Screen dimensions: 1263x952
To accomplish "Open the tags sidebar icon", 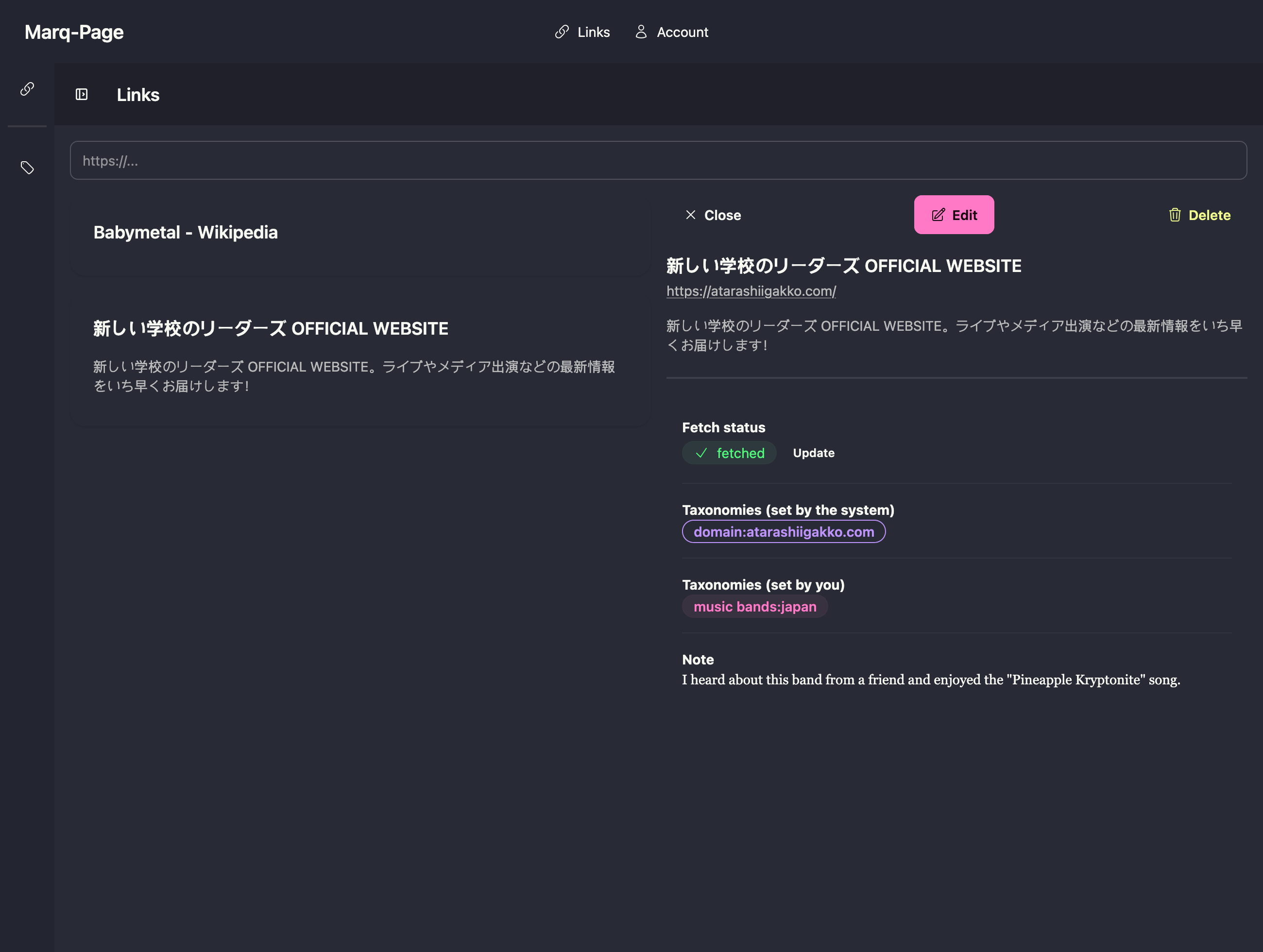I will [27, 167].
